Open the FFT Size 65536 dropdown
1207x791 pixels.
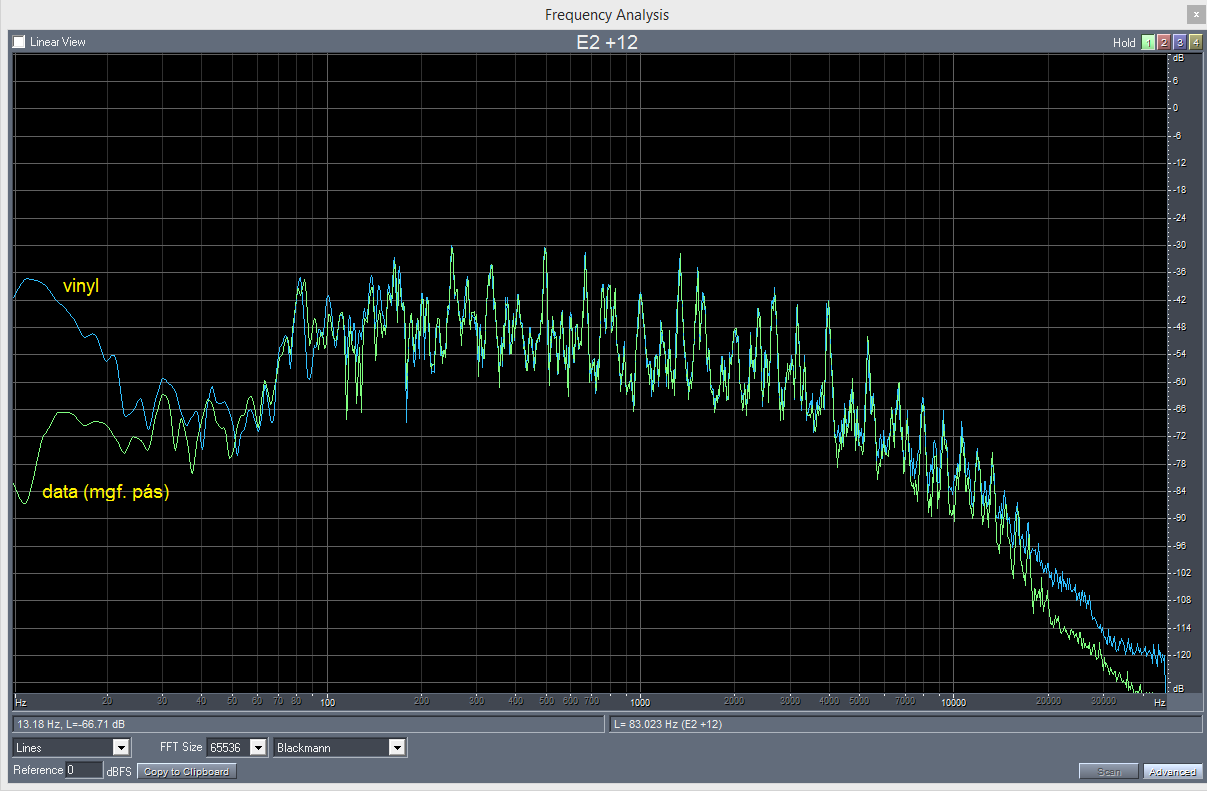click(237, 747)
